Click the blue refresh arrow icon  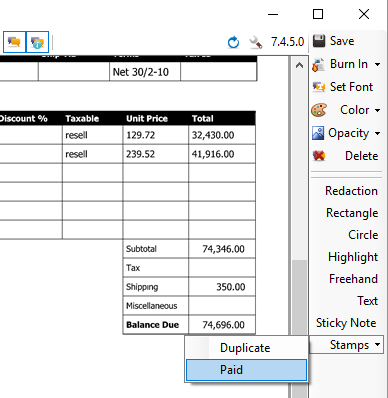233,42
